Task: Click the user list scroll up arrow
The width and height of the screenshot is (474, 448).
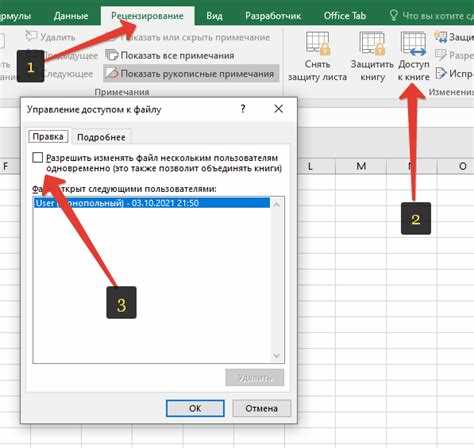Action: [276, 204]
